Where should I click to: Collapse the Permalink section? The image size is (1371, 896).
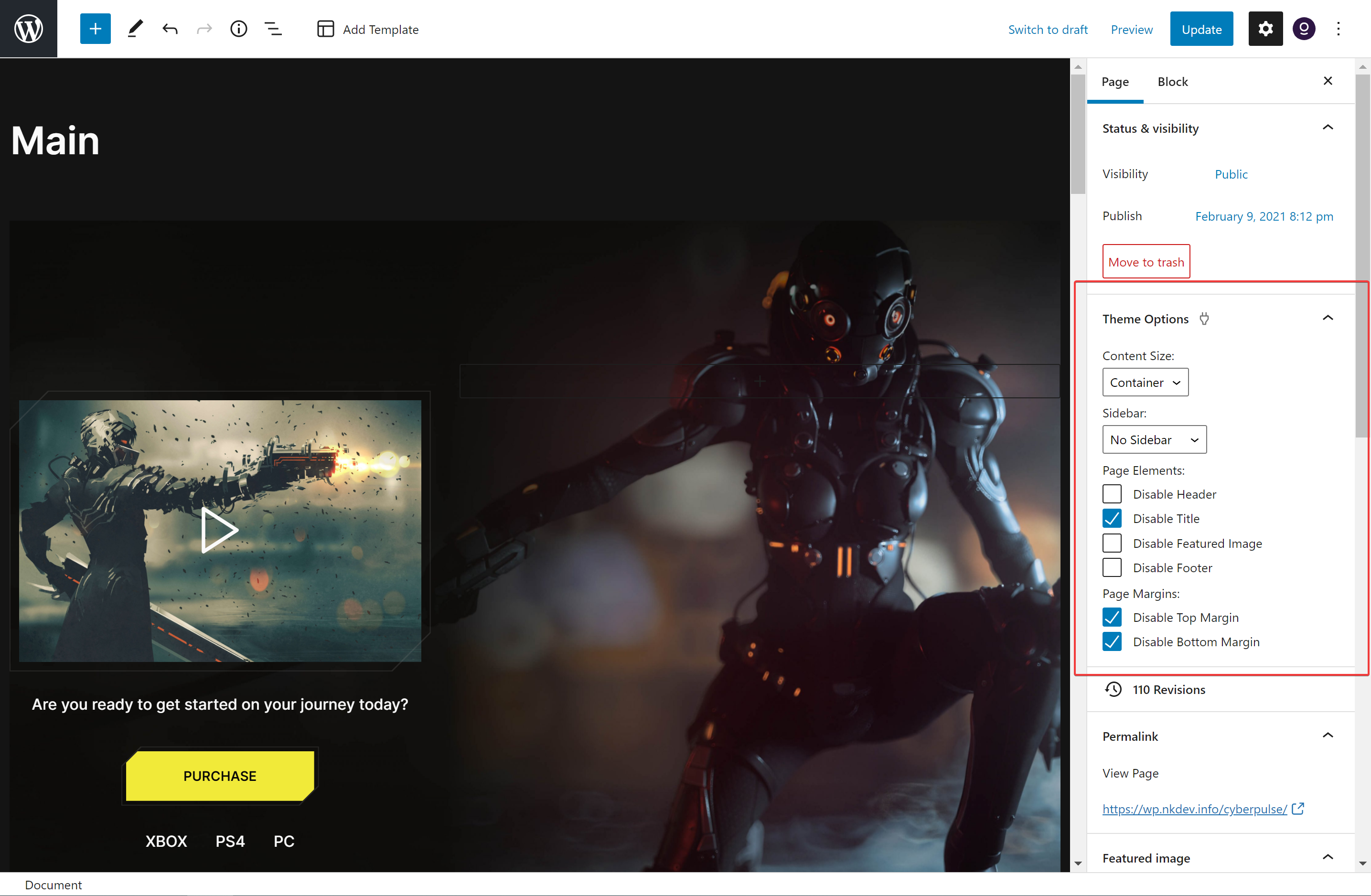click(1328, 736)
